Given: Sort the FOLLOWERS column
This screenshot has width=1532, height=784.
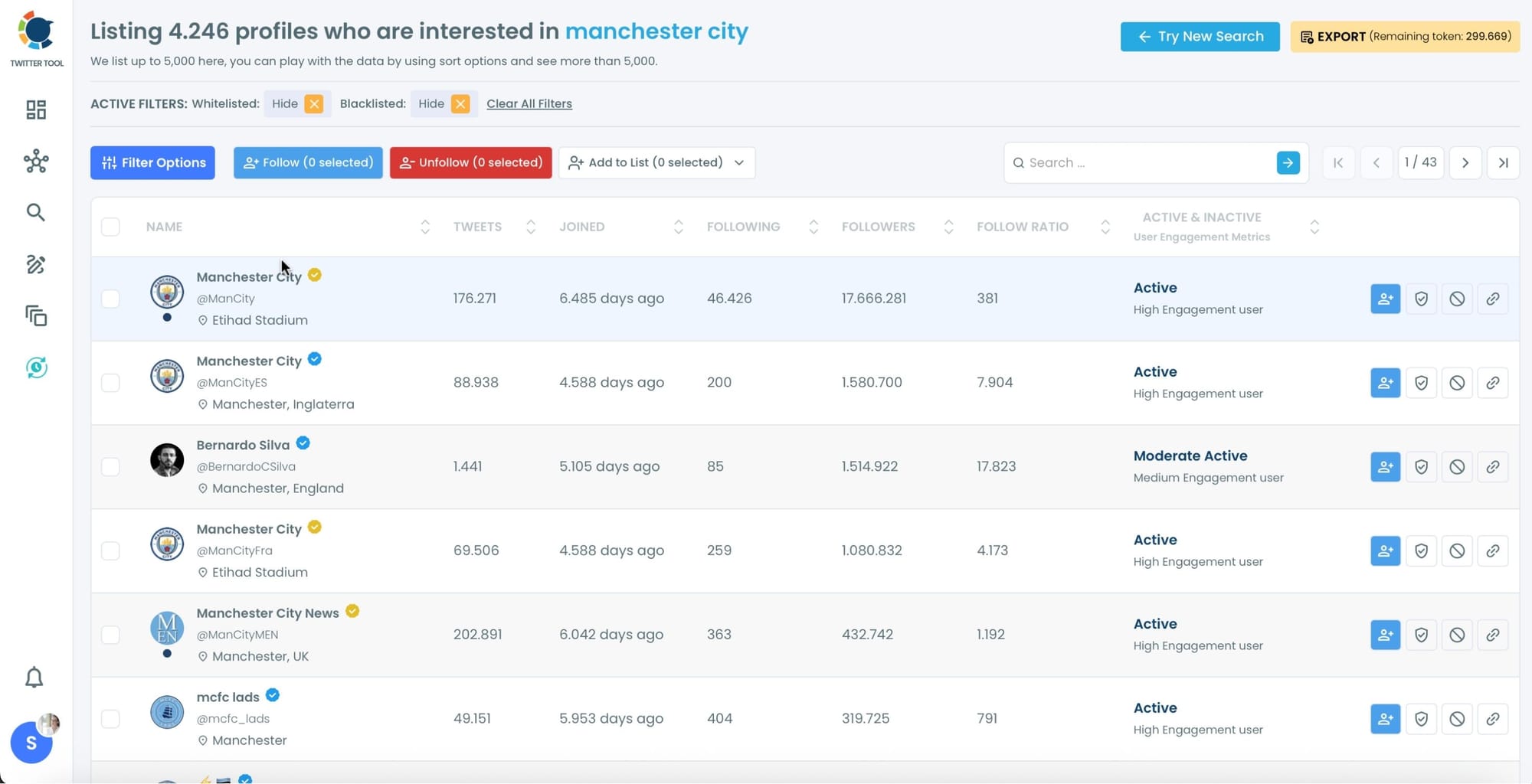Looking at the screenshot, I should tap(948, 227).
